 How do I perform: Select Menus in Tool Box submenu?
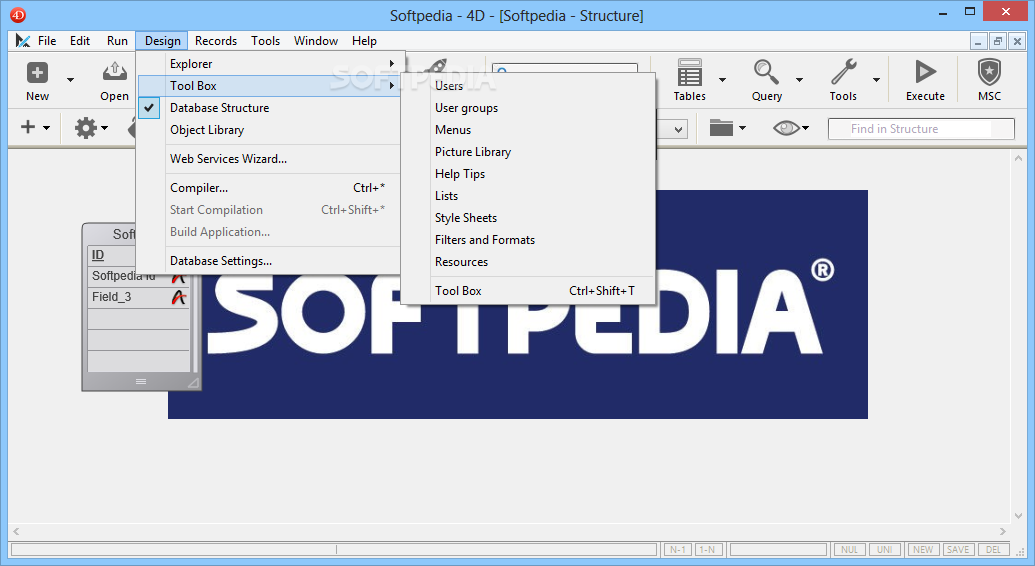[x=528, y=130]
